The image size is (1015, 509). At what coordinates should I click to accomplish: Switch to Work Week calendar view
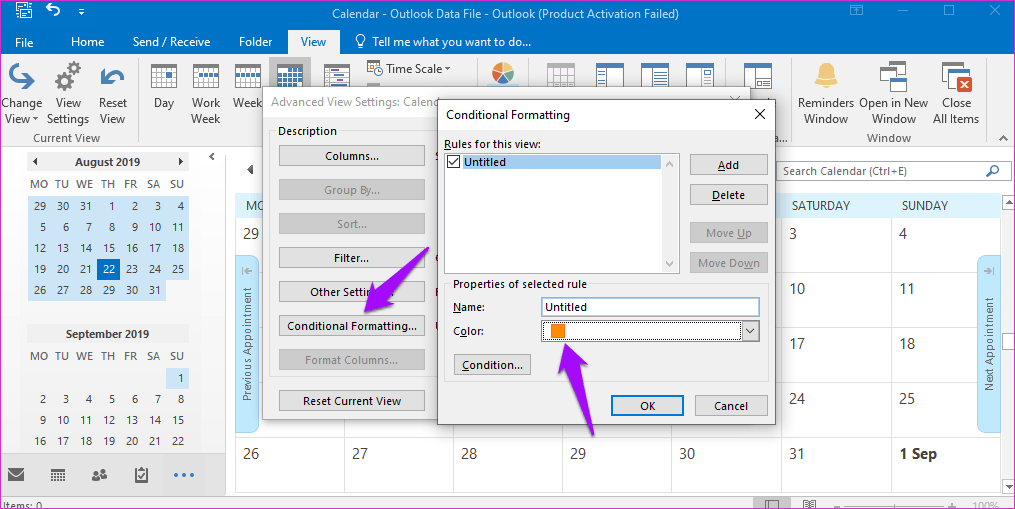coord(206,94)
